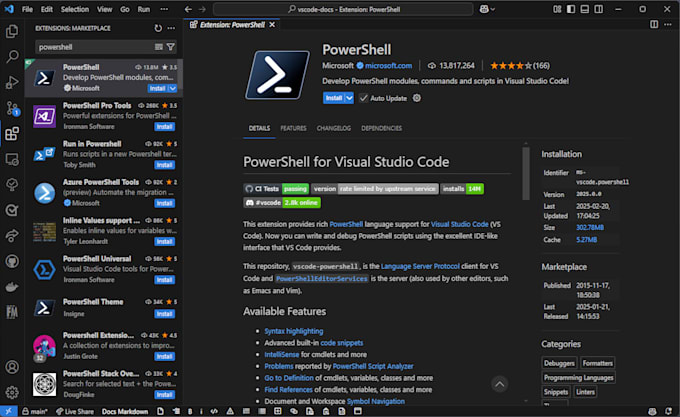This screenshot has height=417, width=680.
Task: Switch to the Changelog tab
Action: click(x=333, y=128)
